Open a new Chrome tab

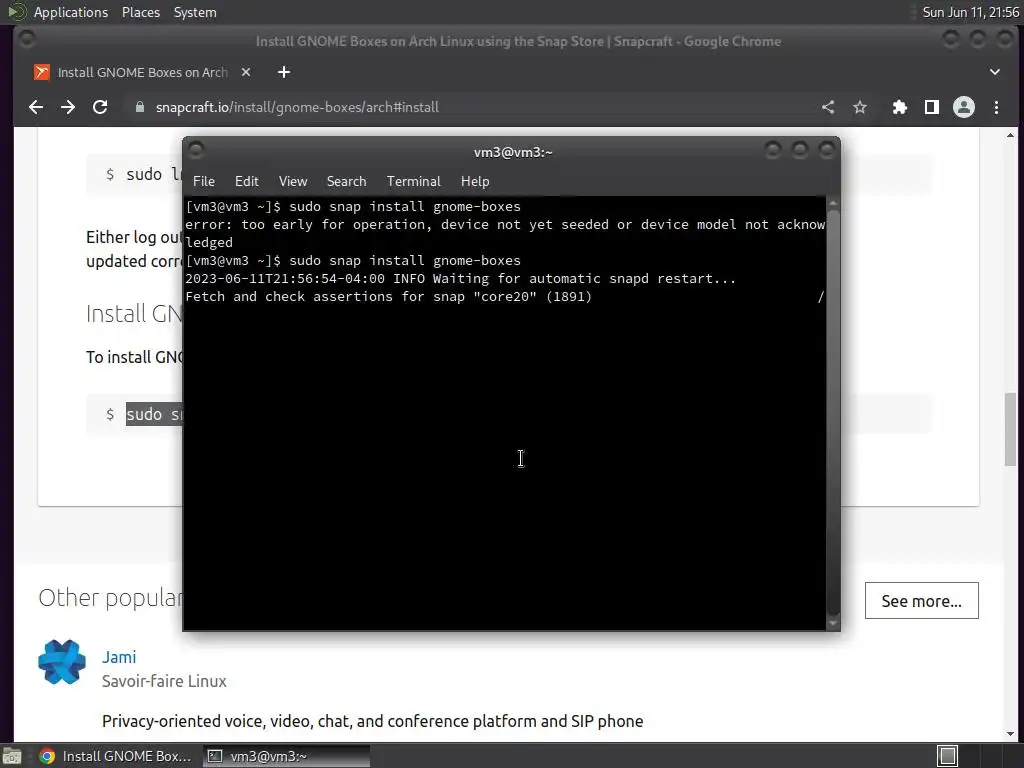[x=283, y=72]
